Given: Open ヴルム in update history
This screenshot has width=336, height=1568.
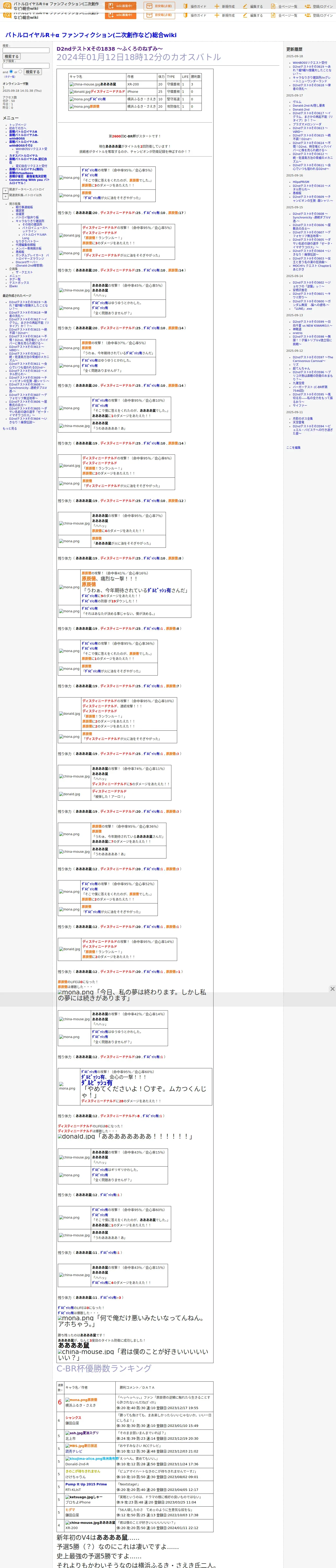Looking at the screenshot, I should tap(297, 102).
